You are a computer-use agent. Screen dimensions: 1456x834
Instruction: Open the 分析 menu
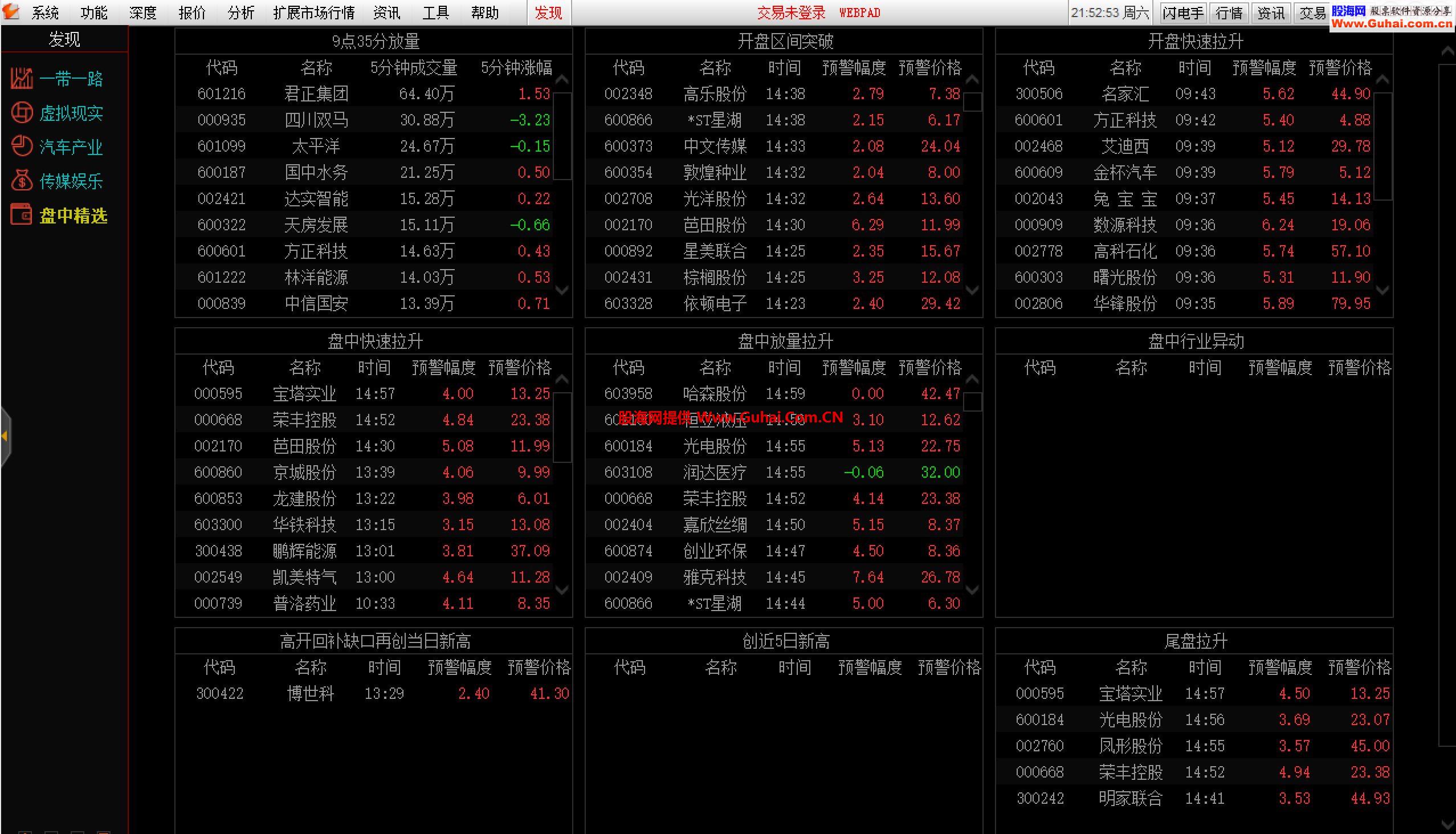[x=240, y=13]
